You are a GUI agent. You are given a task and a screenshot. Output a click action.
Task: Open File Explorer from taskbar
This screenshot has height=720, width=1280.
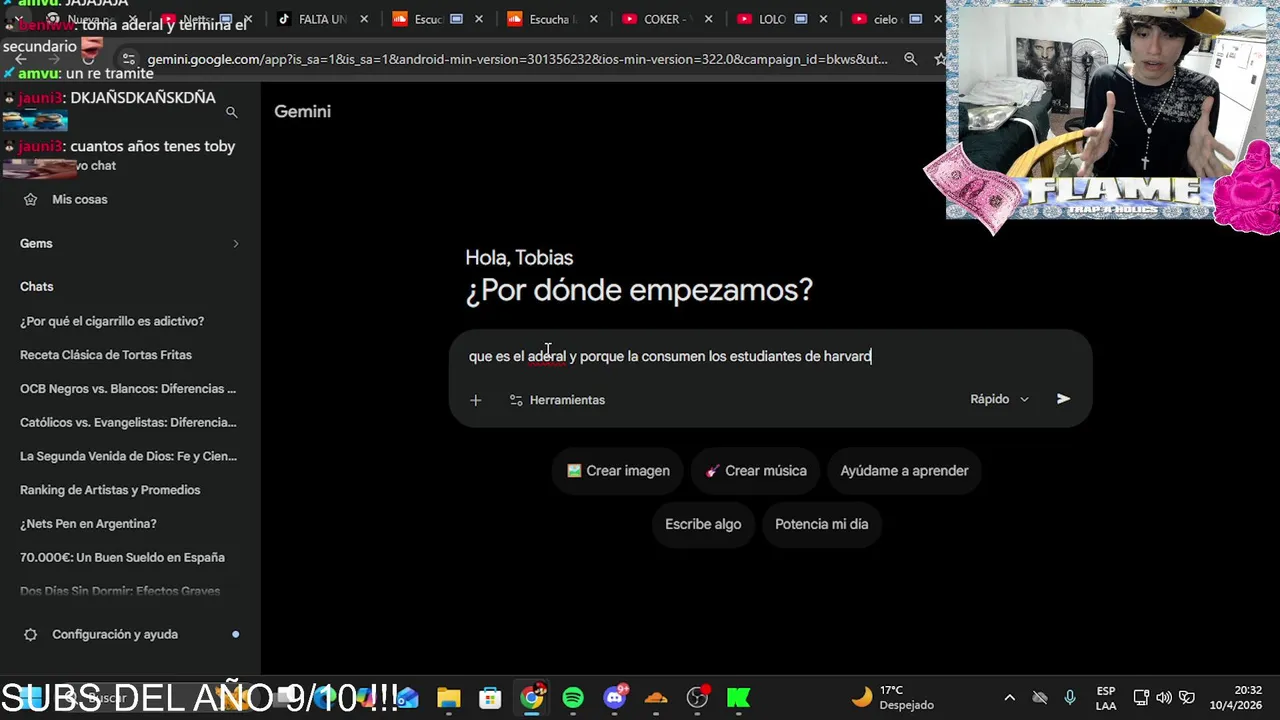click(x=448, y=698)
